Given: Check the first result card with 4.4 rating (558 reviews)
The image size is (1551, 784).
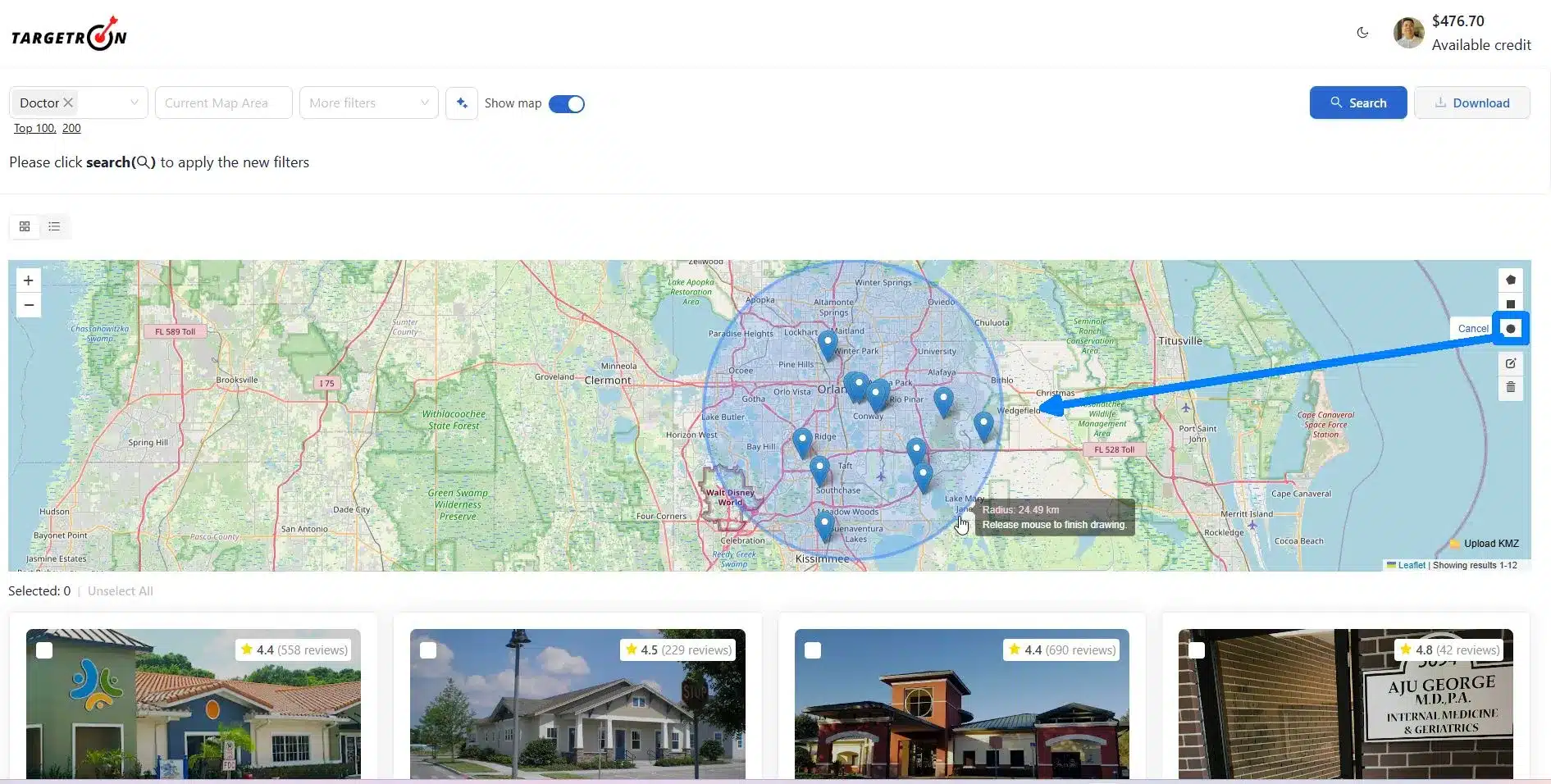Looking at the screenshot, I should [44, 650].
